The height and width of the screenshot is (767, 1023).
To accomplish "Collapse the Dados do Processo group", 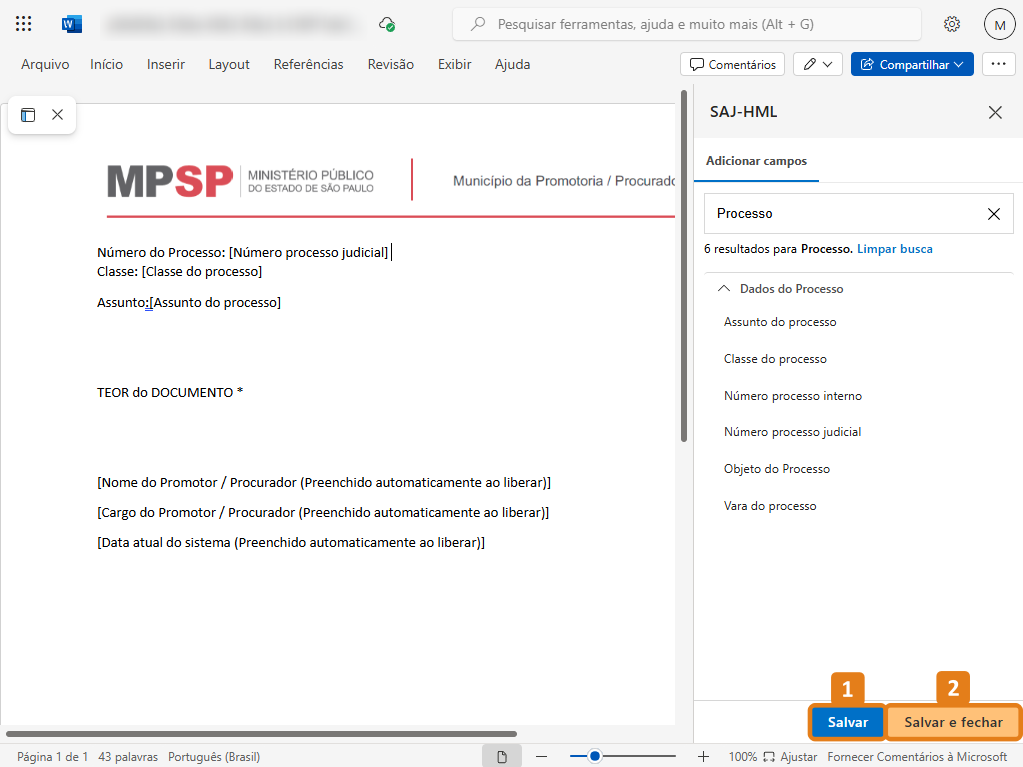I will click(724, 288).
